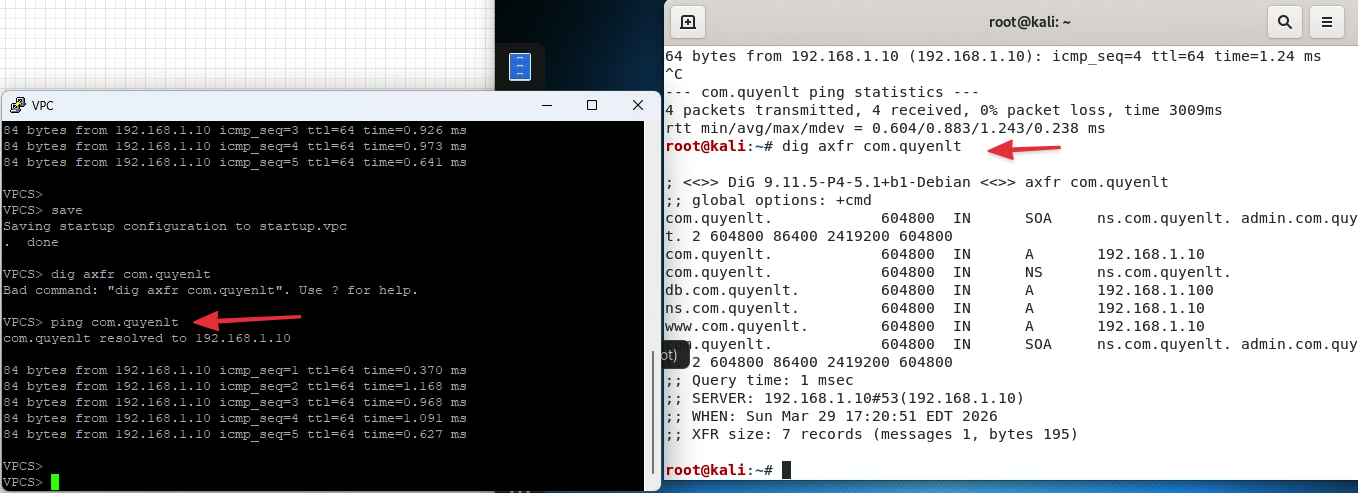This screenshot has width=1358, height=493.
Task: Click the green cursor at the VPCS prompt
Action: pyautogui.click(x=55, y=482)
